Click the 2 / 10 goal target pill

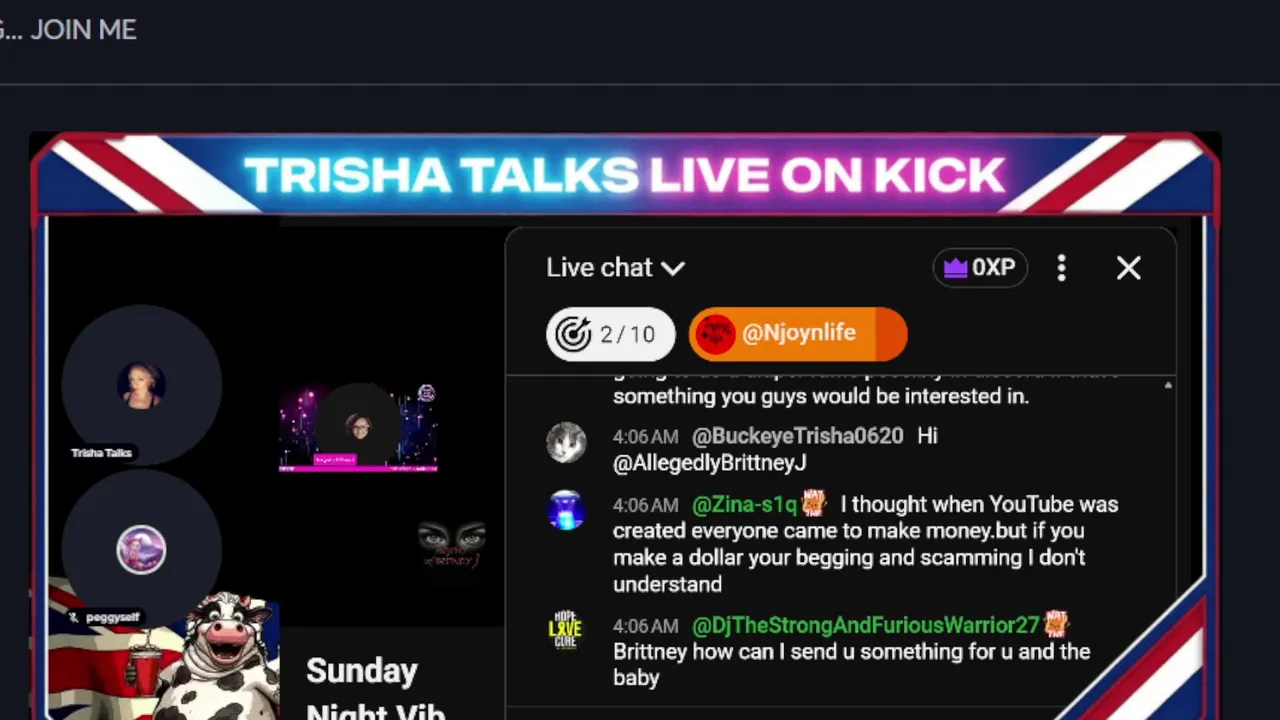click(610, 334)
